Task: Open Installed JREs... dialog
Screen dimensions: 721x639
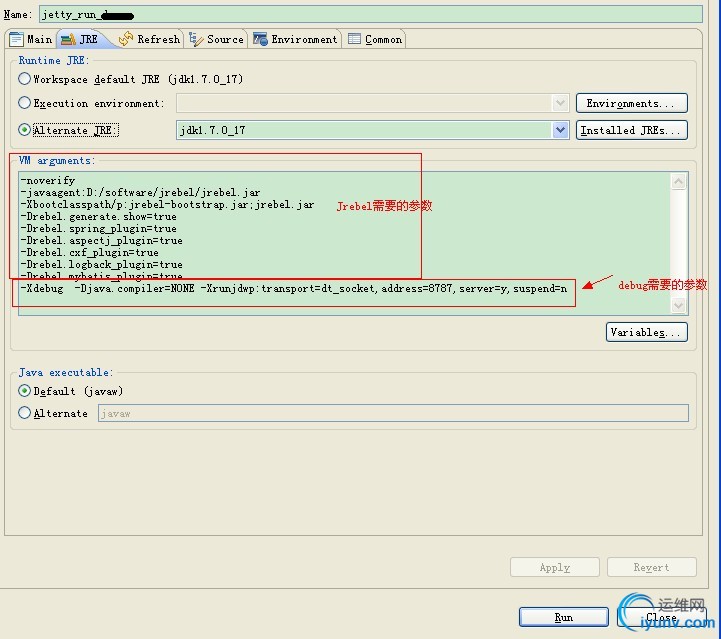Action: (x=632, y=130)
